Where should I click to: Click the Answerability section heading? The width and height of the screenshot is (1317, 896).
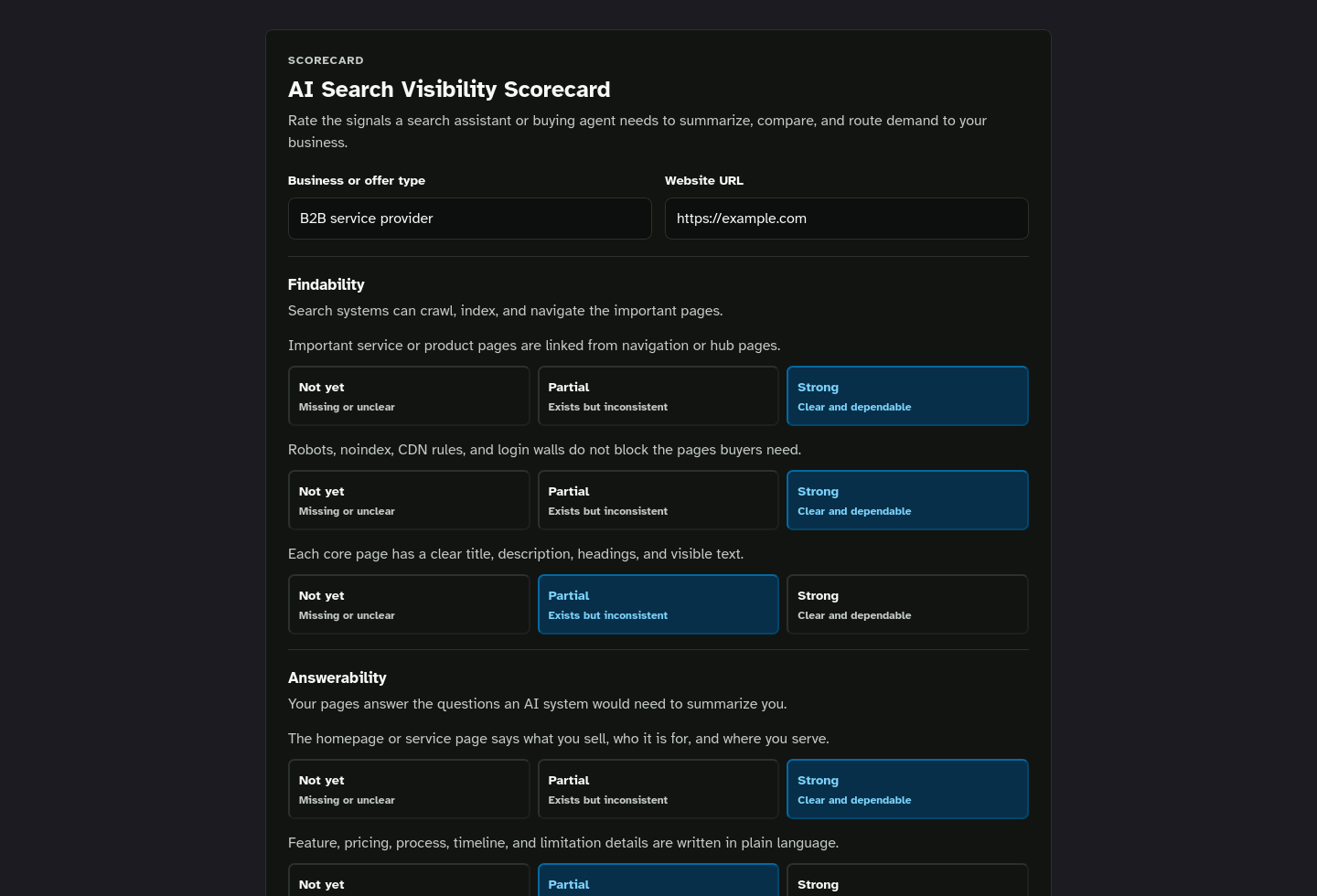(x=337, y=677)
